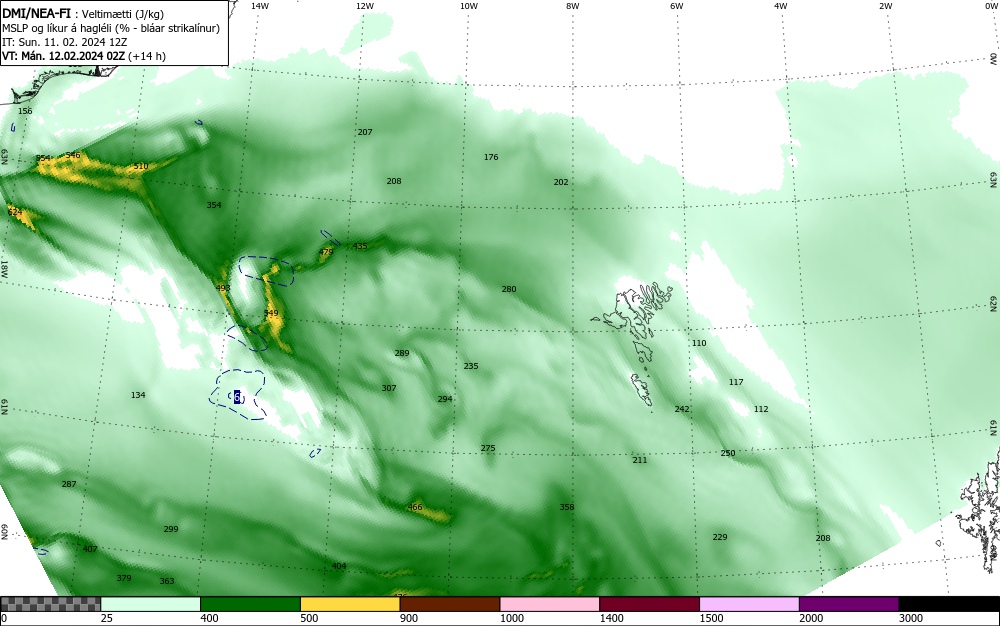Click the map value '358'

[x=567, y=507]
